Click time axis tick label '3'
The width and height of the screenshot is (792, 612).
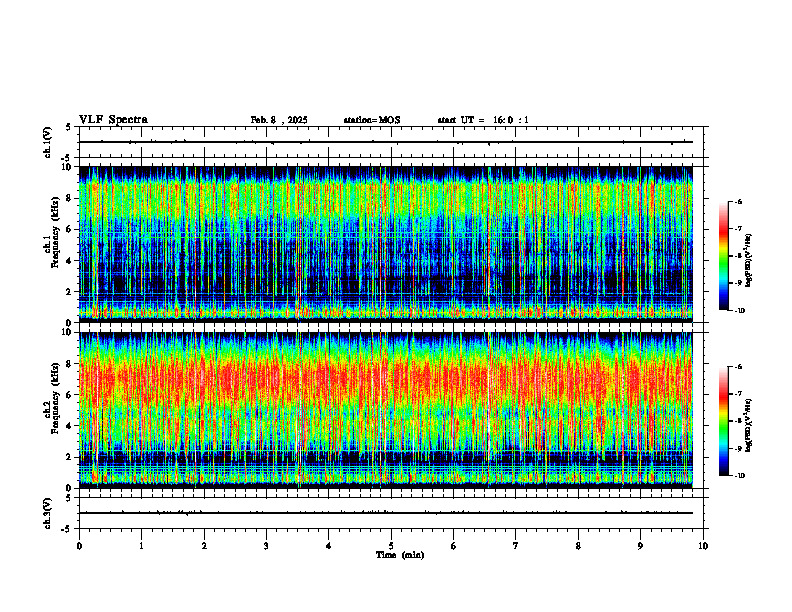(266, 546)
